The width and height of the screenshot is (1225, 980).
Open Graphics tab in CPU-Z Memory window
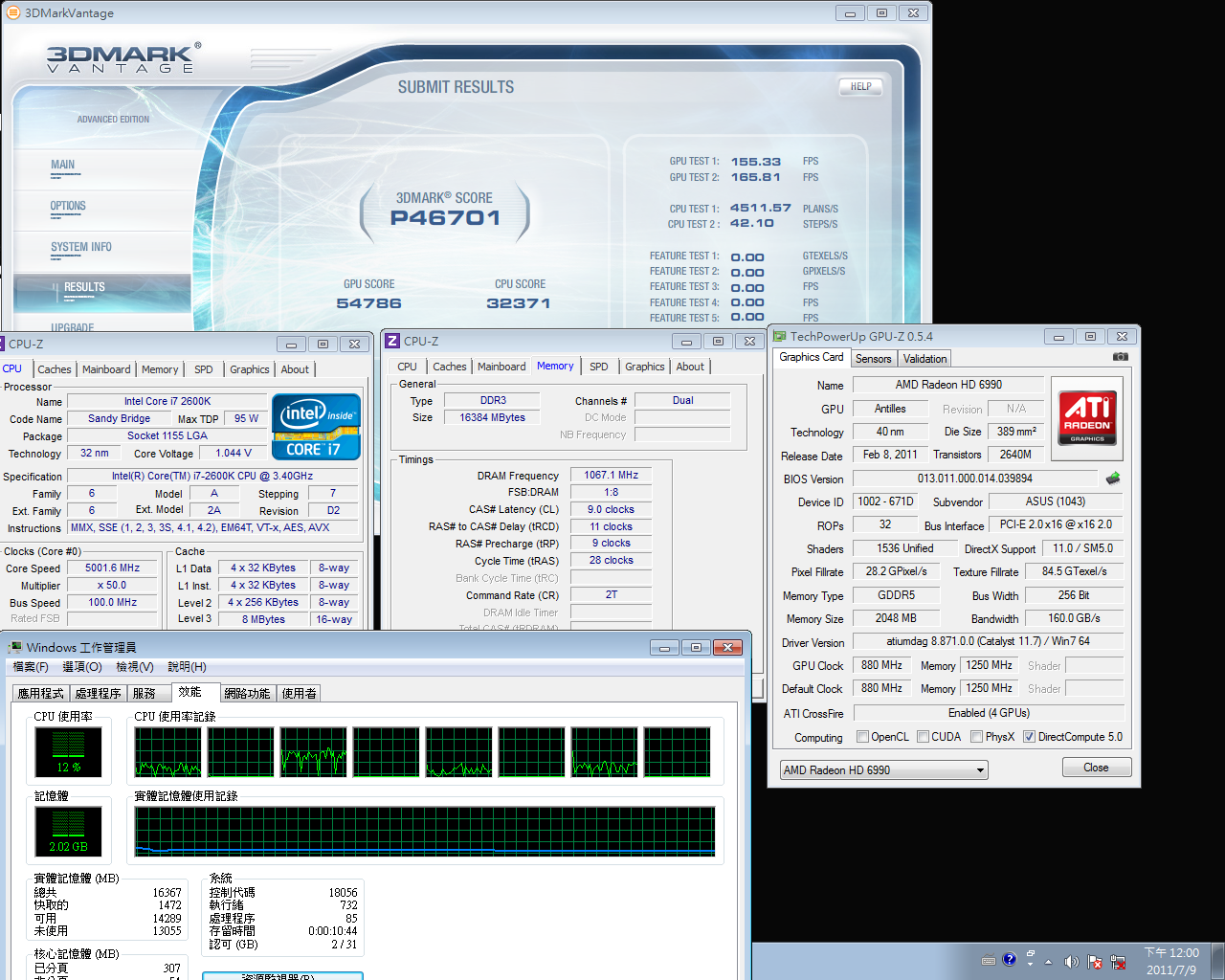645,367
